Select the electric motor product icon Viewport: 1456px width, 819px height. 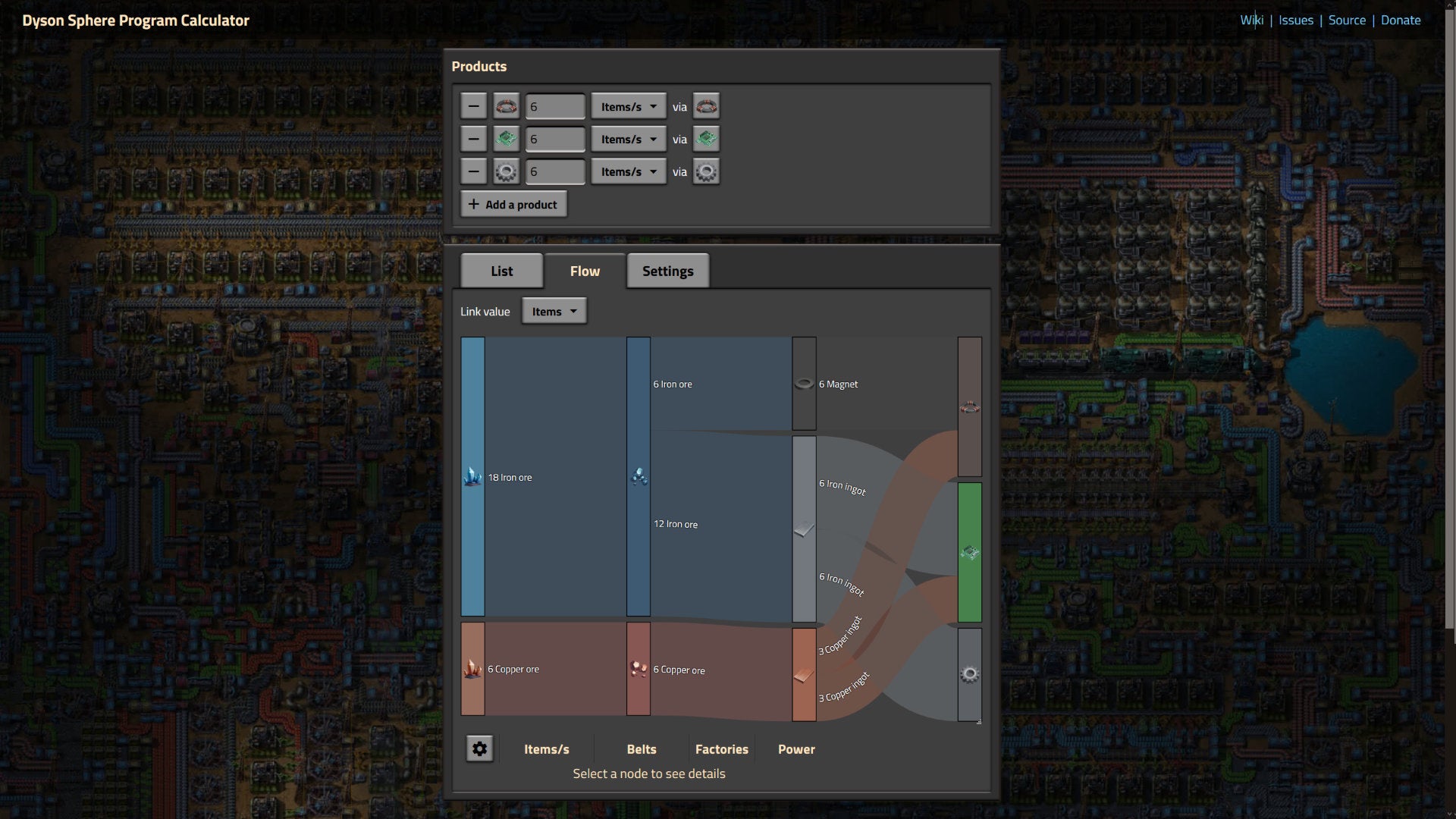(506, 106)
